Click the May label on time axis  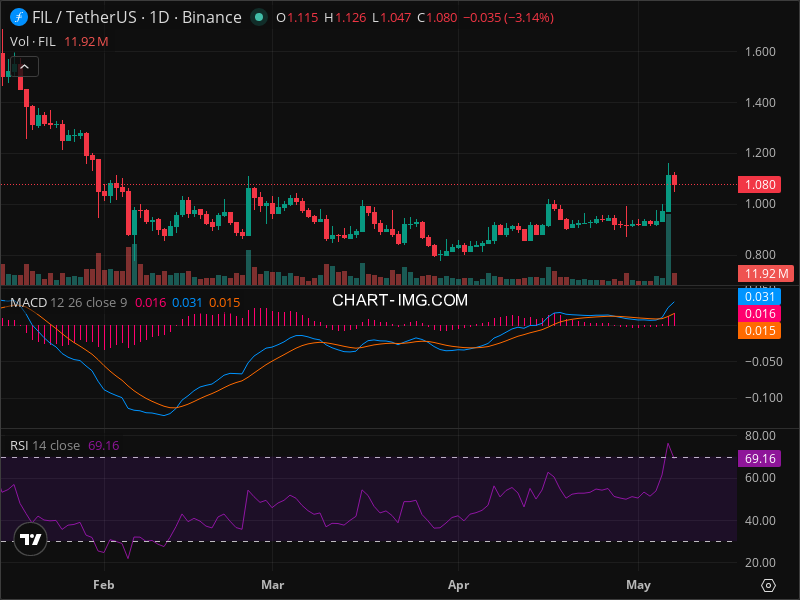click(638, 585)
